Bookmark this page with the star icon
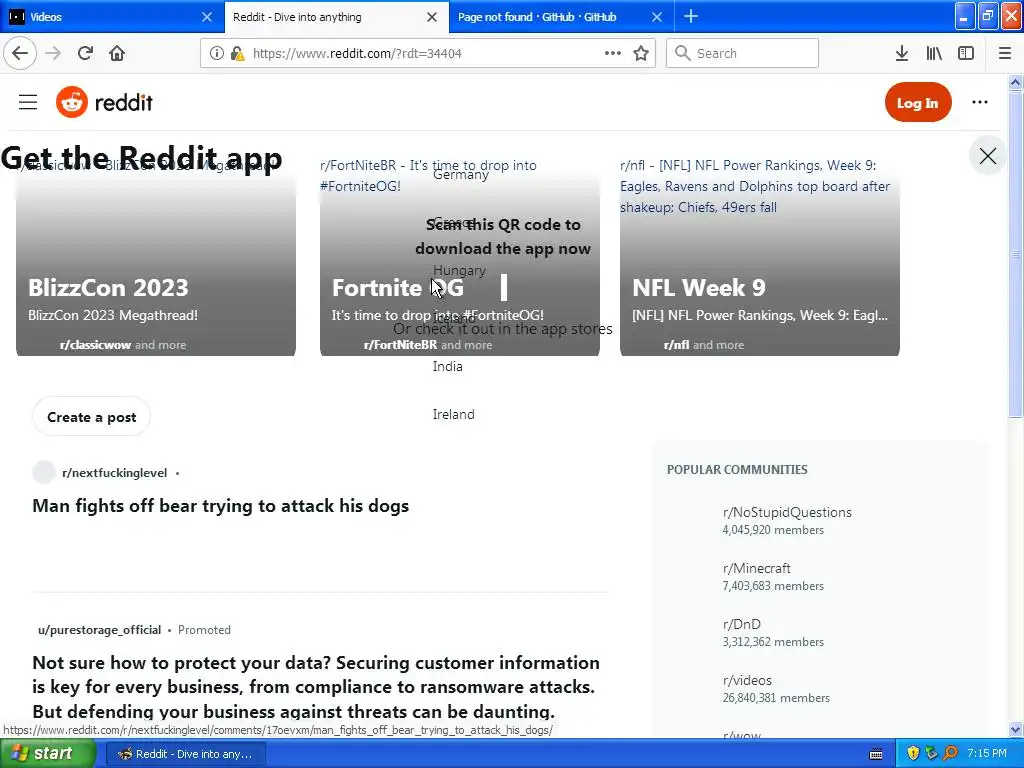This screenshot has height=768, width=1024. pyautogui.click(x=641, y=53)
